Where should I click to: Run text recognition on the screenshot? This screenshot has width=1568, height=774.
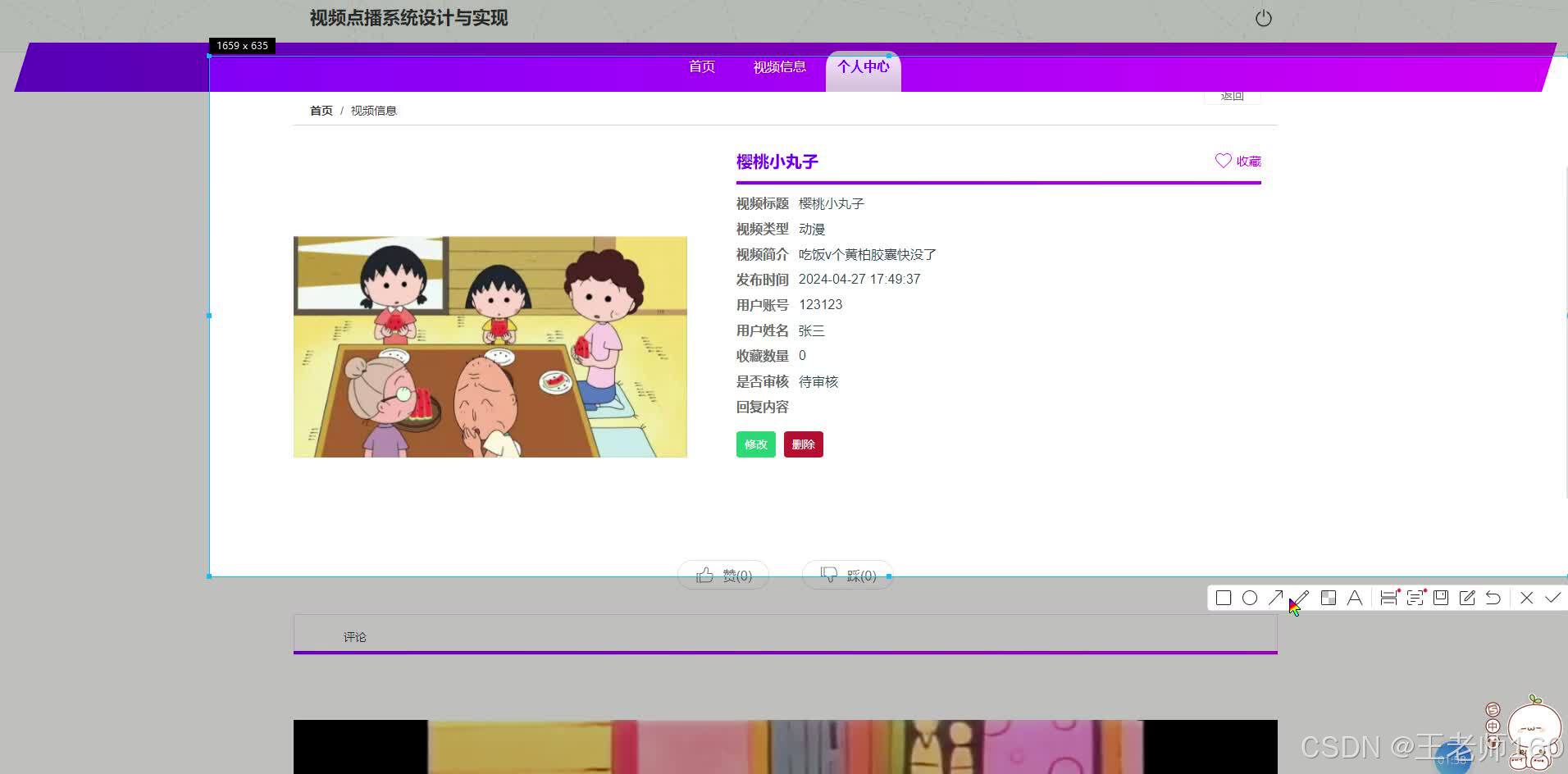1415,598
